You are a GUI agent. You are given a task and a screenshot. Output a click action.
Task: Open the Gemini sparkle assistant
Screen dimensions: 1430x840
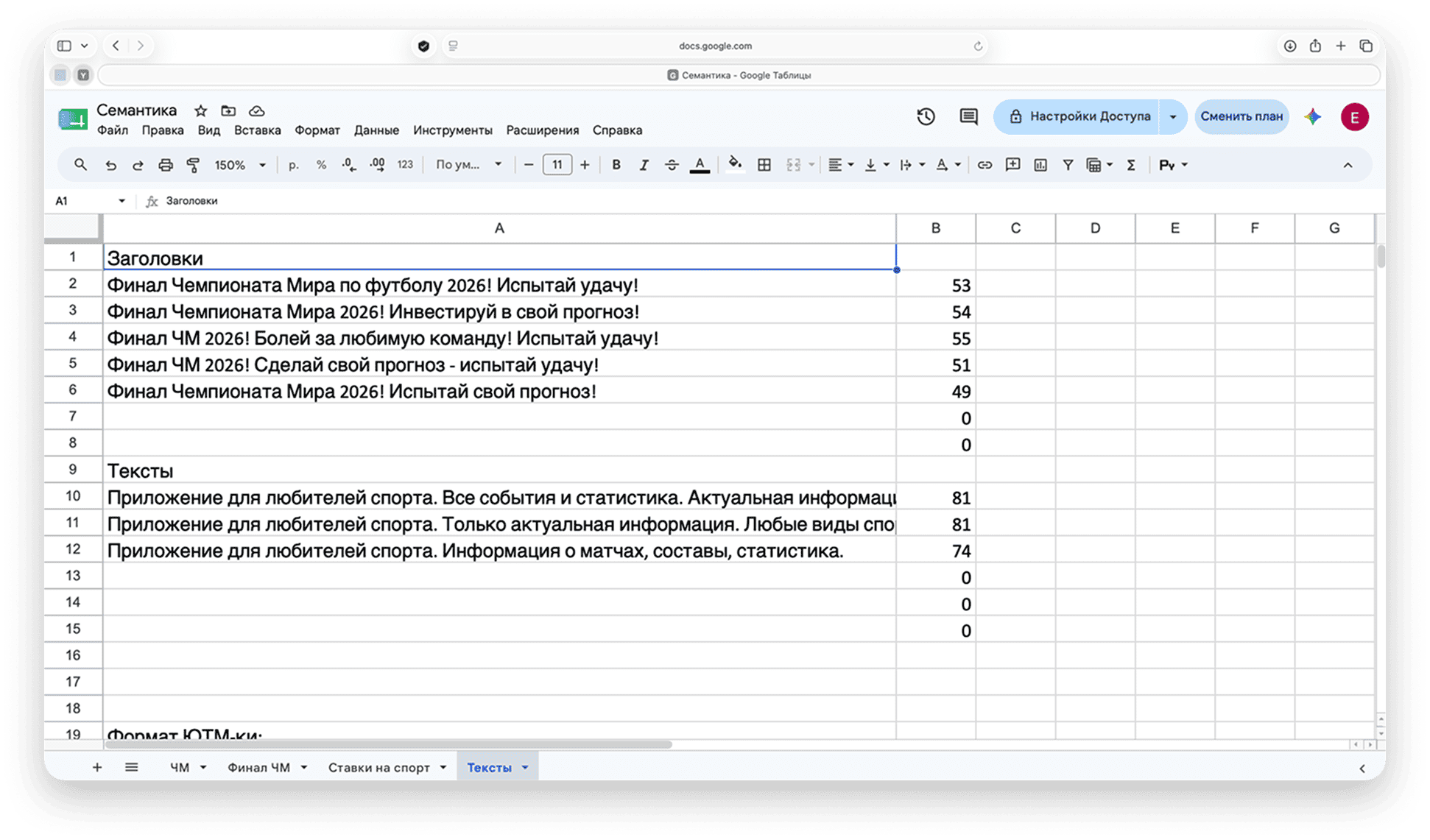pyautogui.click(x=1313, y=116)
